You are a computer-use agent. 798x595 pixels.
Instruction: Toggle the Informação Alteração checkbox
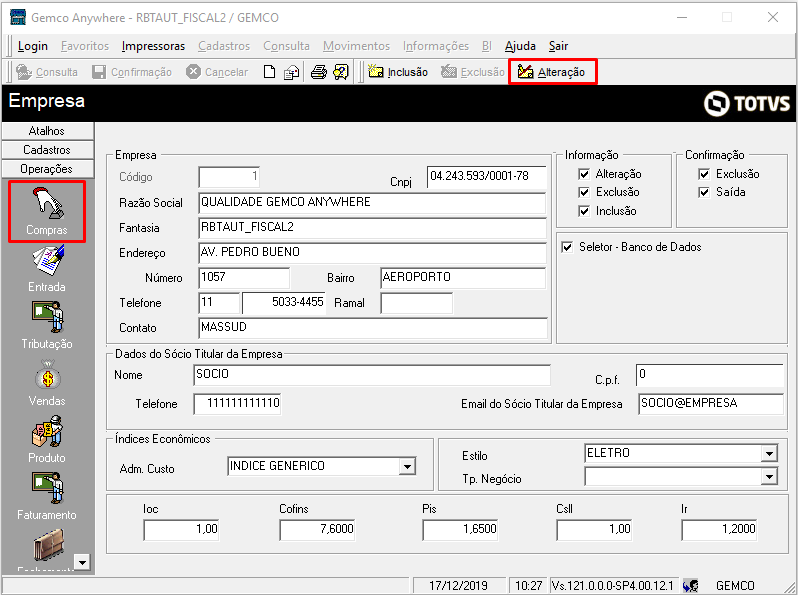(584, 174)
